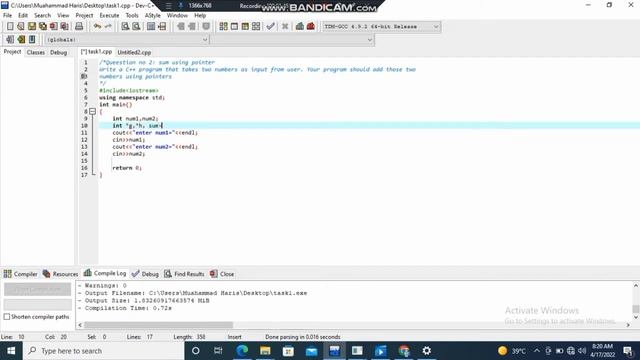Open the Edit menu
The image size is (640, 360).
(x=23, y=16)
